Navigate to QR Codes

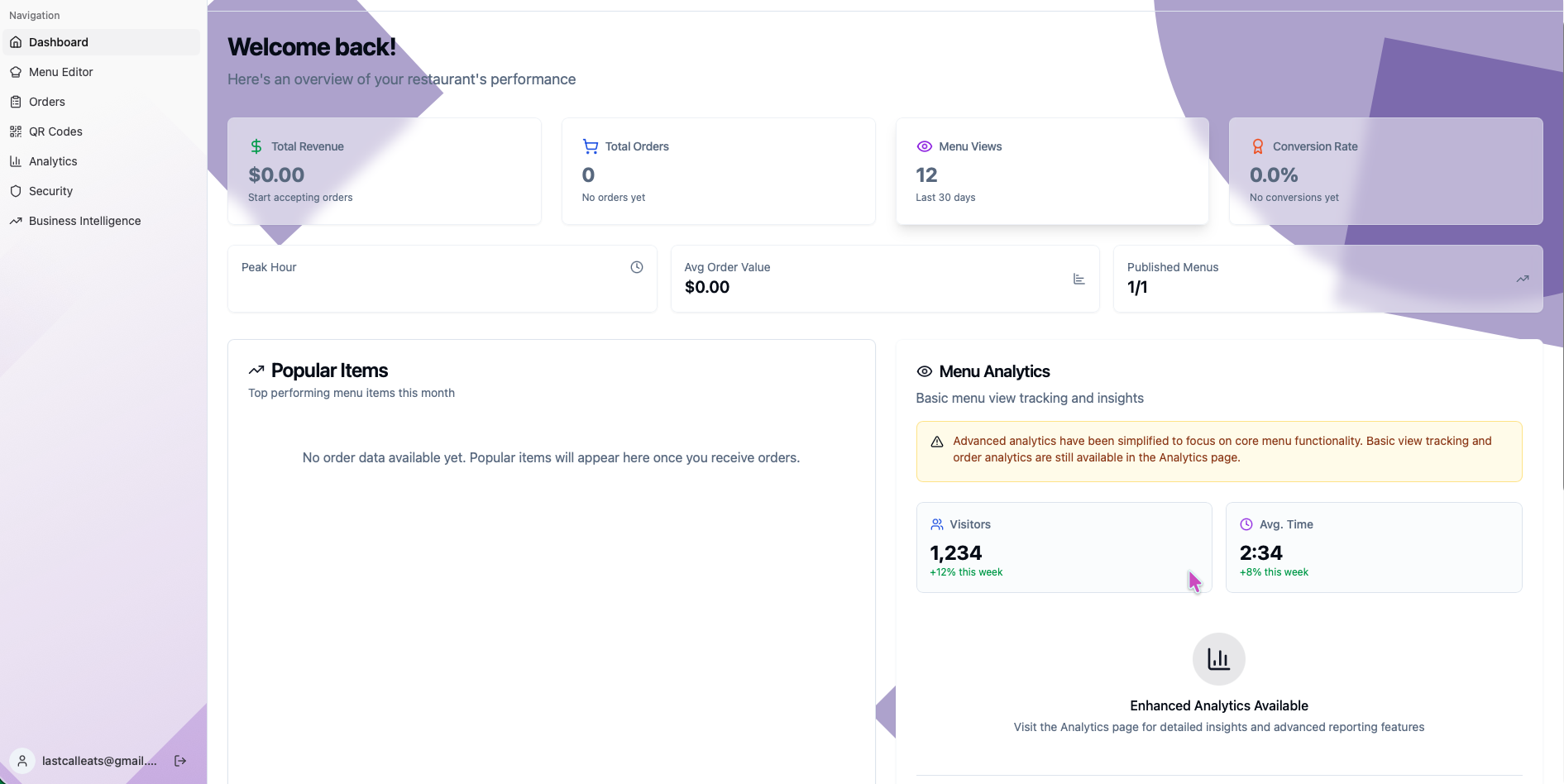coord(55,131)
